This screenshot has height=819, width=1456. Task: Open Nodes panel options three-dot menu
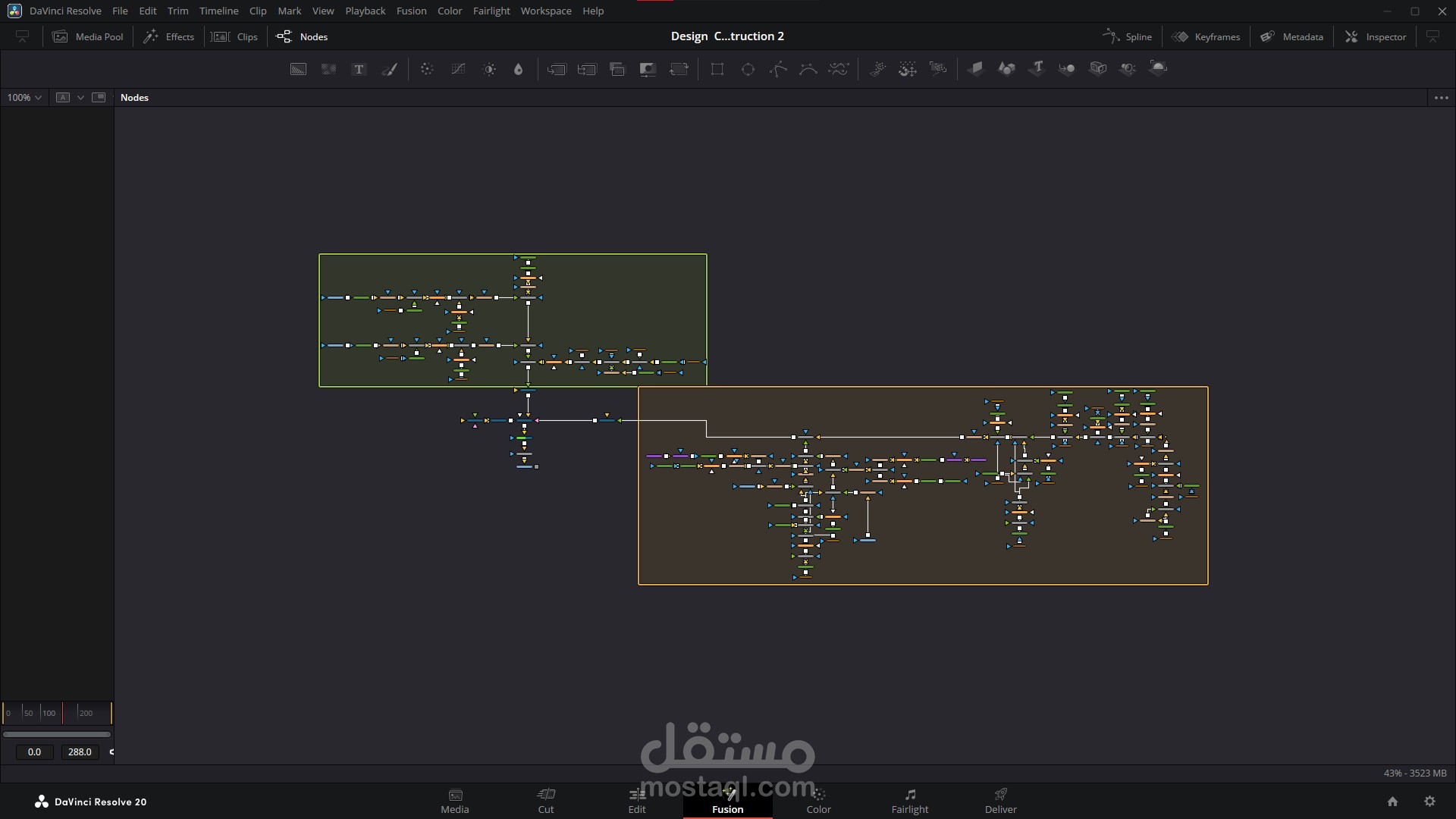tap(1441, 97)
